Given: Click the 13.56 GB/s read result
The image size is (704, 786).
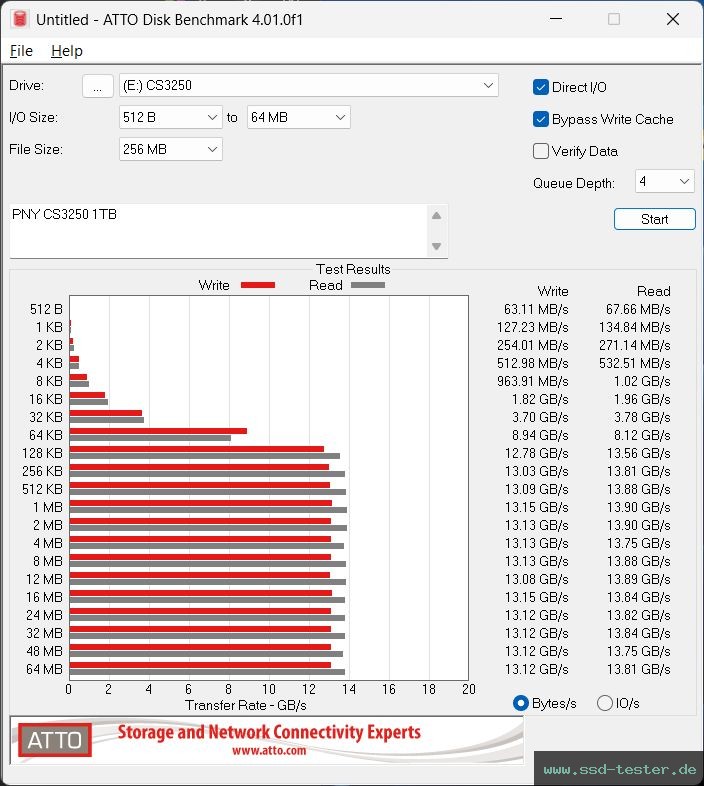Looking at the screenshot, I should pyautogui.click(x=639, y=453).
